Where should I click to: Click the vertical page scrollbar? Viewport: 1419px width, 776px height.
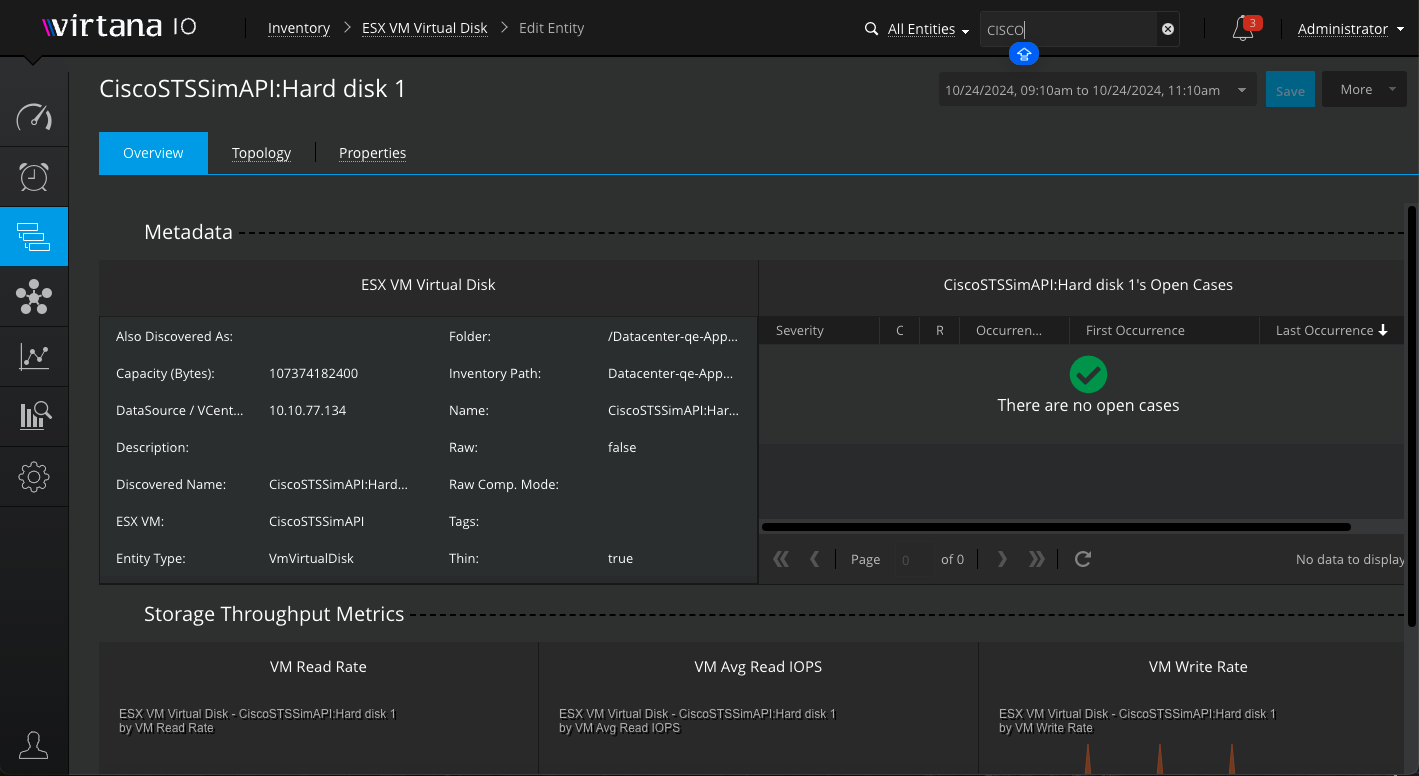click(x=1411, y=416)
